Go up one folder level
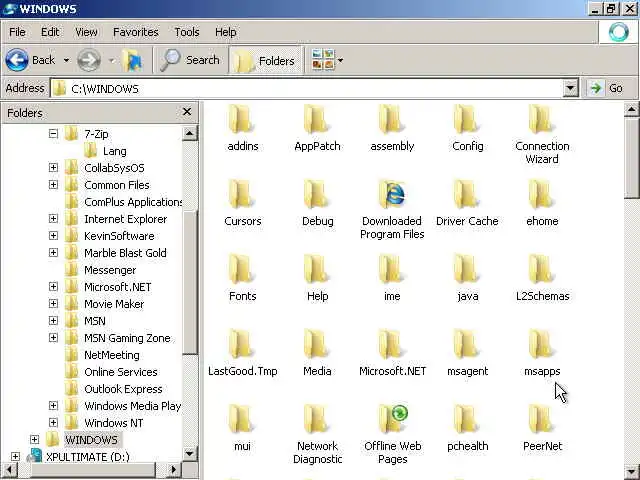 (132, 60)
